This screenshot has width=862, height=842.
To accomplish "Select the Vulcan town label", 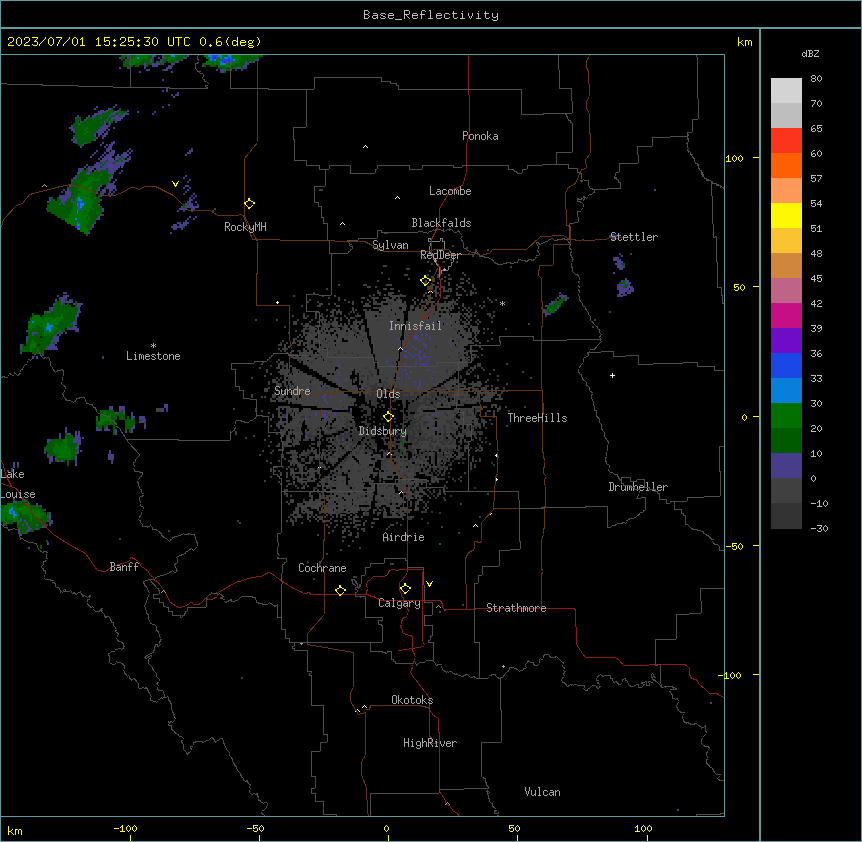I will pyautogui.click(x=543, y=792).
